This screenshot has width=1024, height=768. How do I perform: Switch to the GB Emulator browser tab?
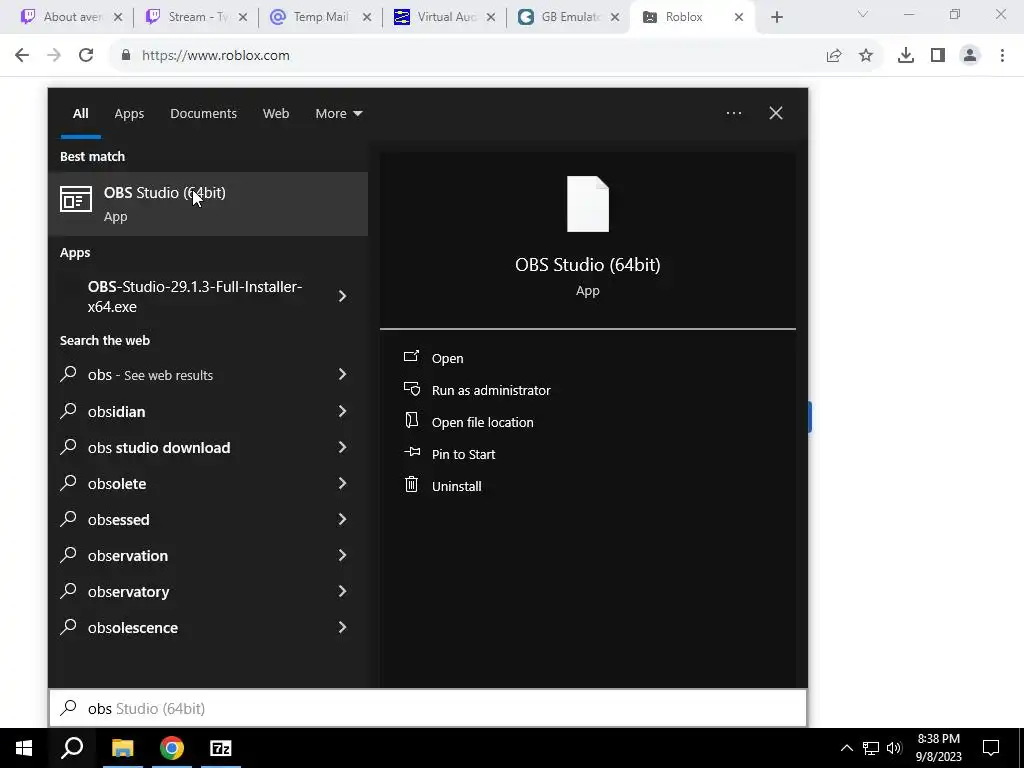568,17
